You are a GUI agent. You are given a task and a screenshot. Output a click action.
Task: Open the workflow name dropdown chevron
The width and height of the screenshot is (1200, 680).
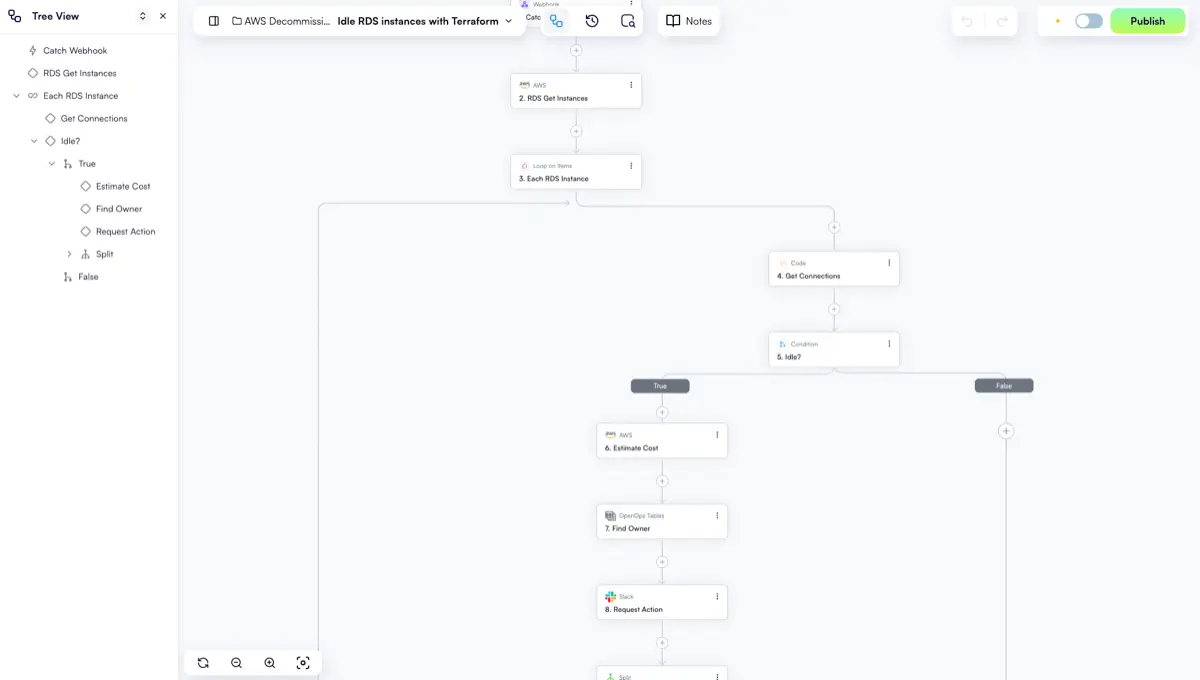tap(508, 20)
